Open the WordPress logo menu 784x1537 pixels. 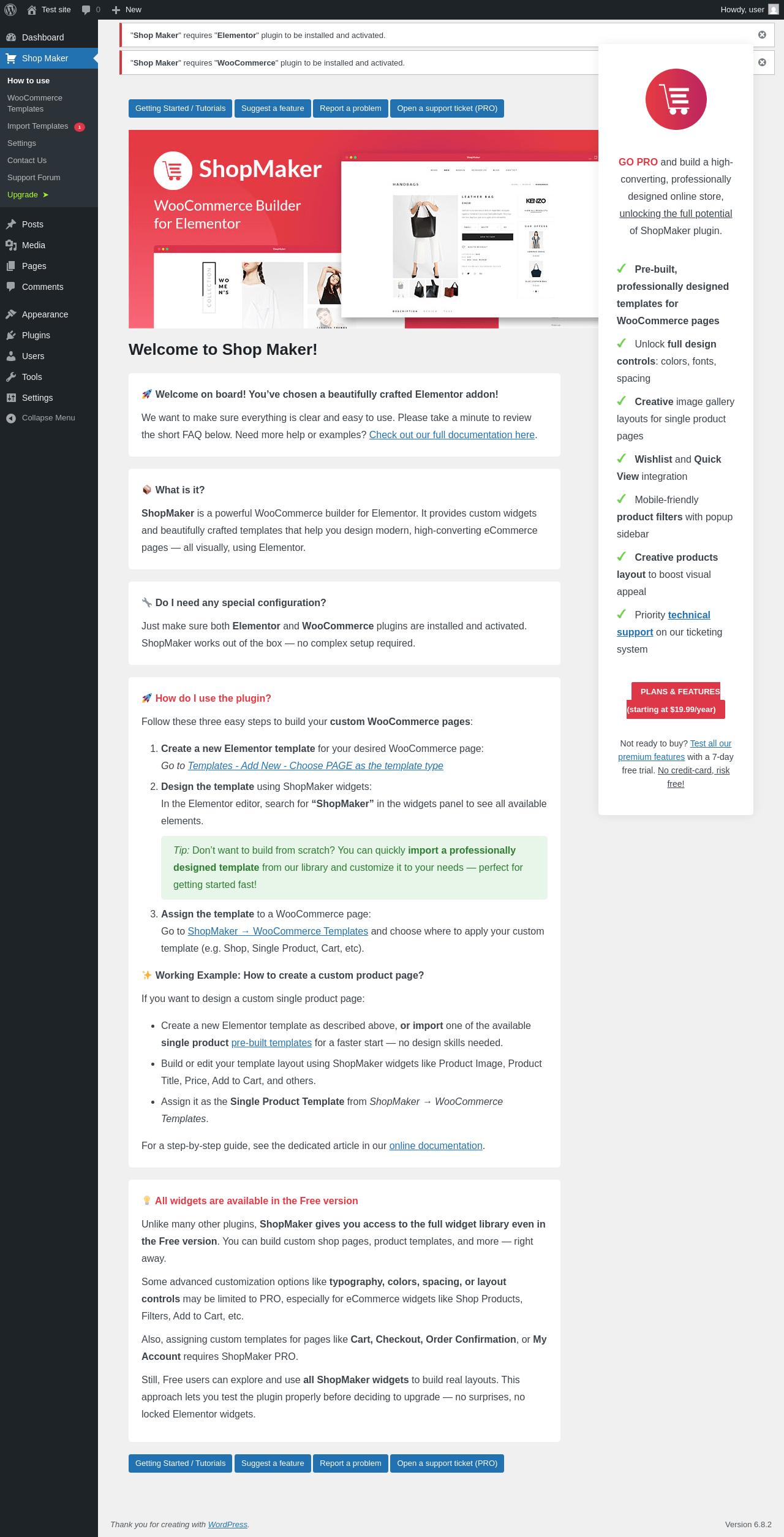pos(10,10)
